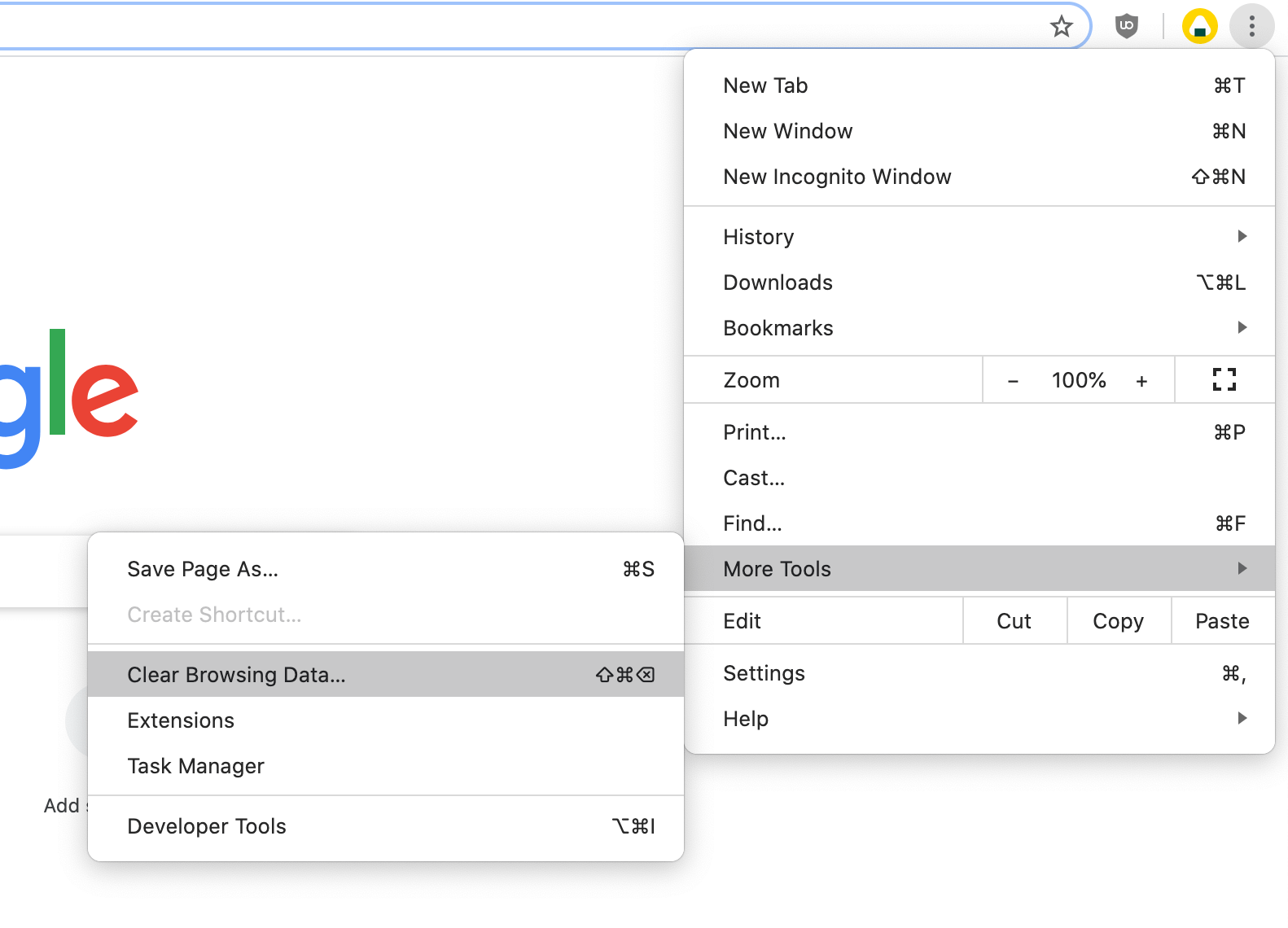Open Developer Tools from submenu
Image resolution: width=1288 pixels, height=928 pixels.
(386, 826)
